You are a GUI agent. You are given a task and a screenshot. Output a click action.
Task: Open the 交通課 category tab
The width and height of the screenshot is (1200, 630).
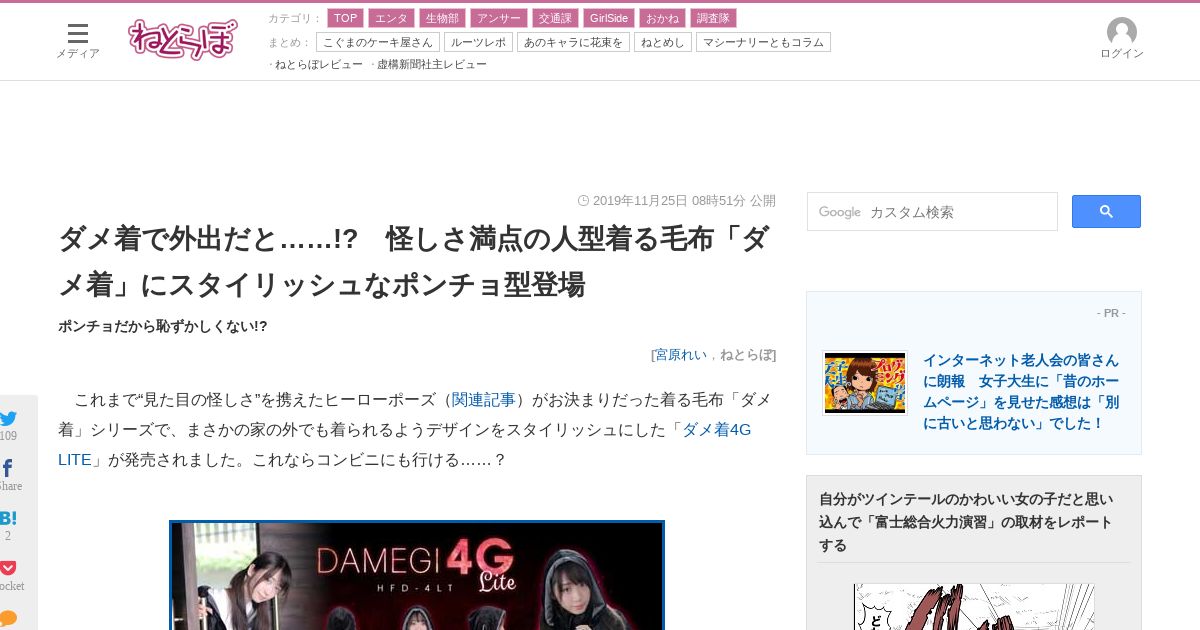click(555, 18)
